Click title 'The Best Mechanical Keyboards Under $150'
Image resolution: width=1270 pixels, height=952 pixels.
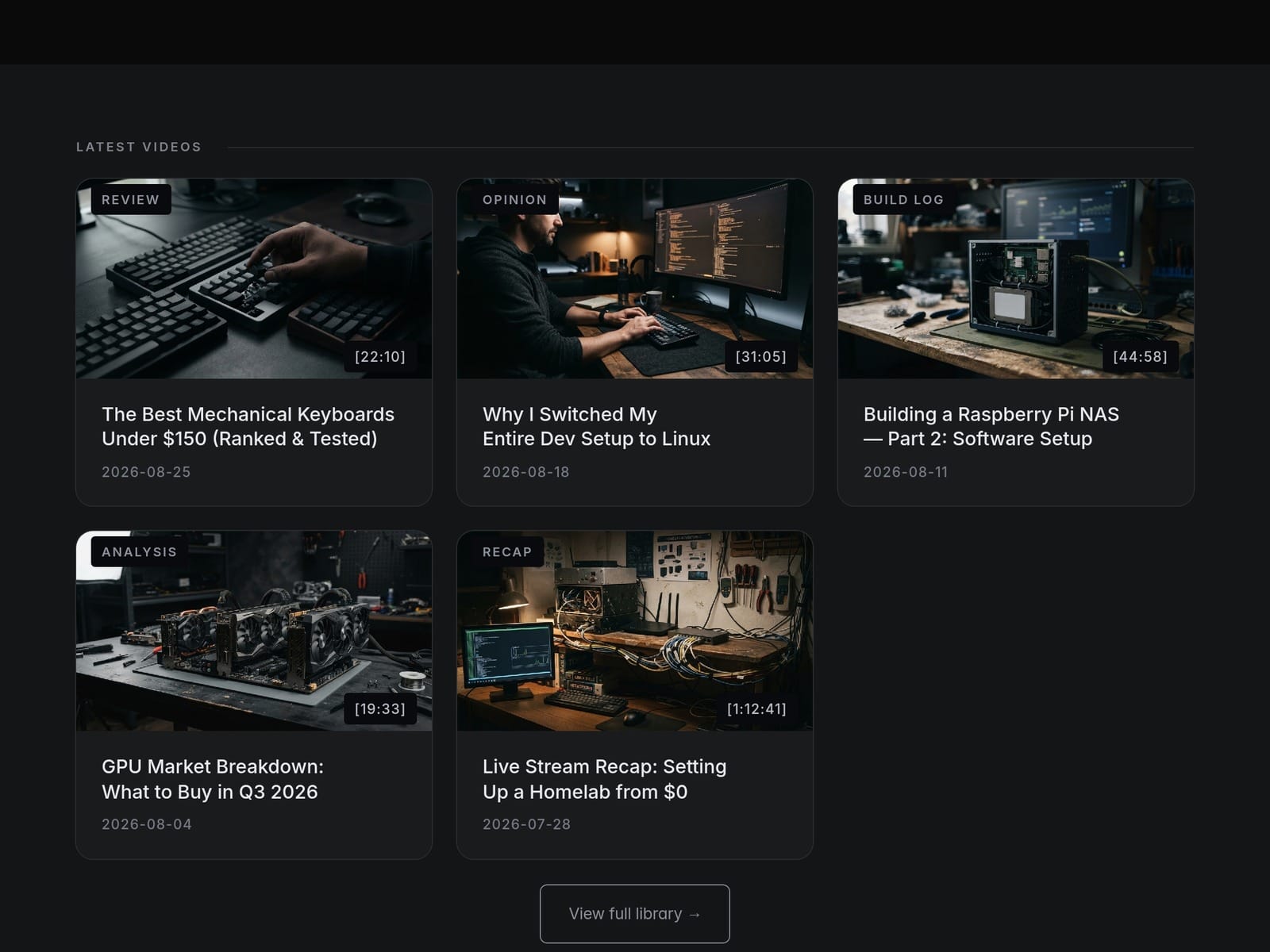click(x=248, y=426)
